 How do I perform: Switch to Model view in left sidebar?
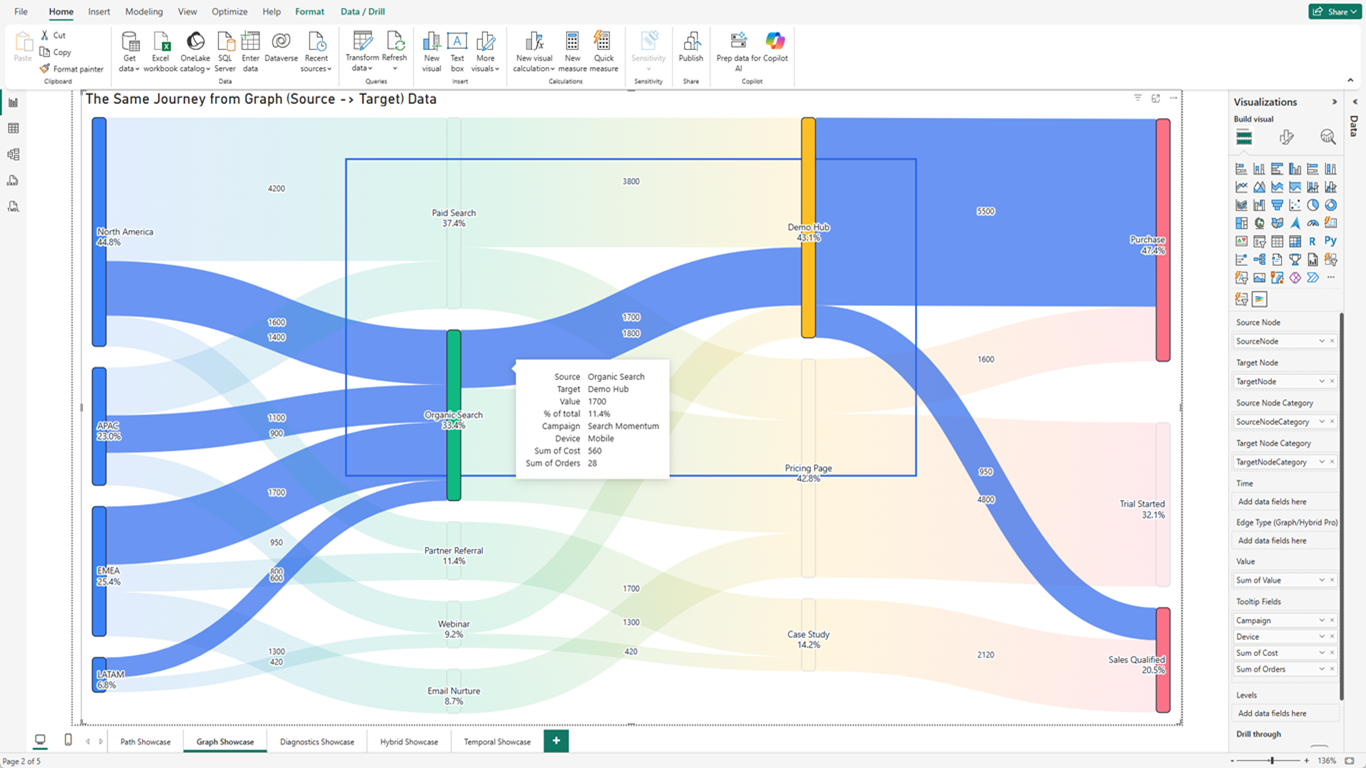pyautogui.click(x=13, y=154)
